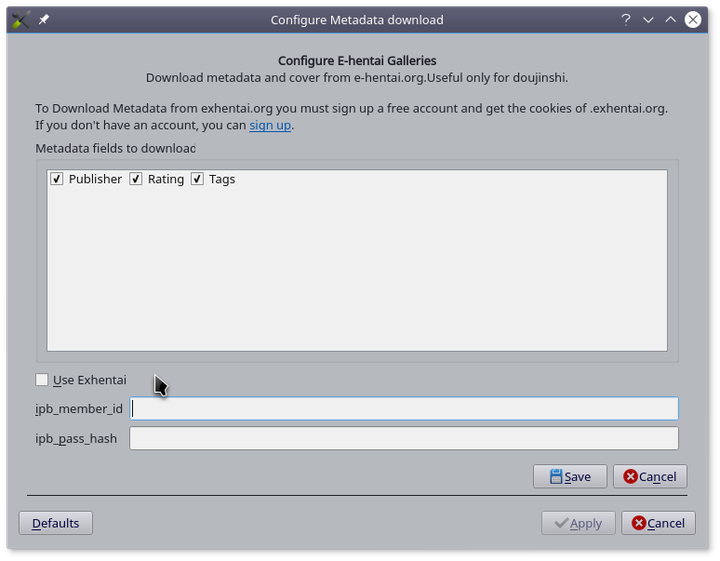Focus the ipb_member_id text field

point(404,408)
